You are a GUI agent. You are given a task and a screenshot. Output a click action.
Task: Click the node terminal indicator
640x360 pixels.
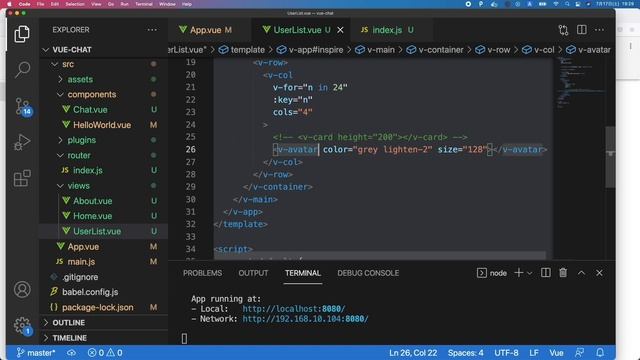pos(492,273)
